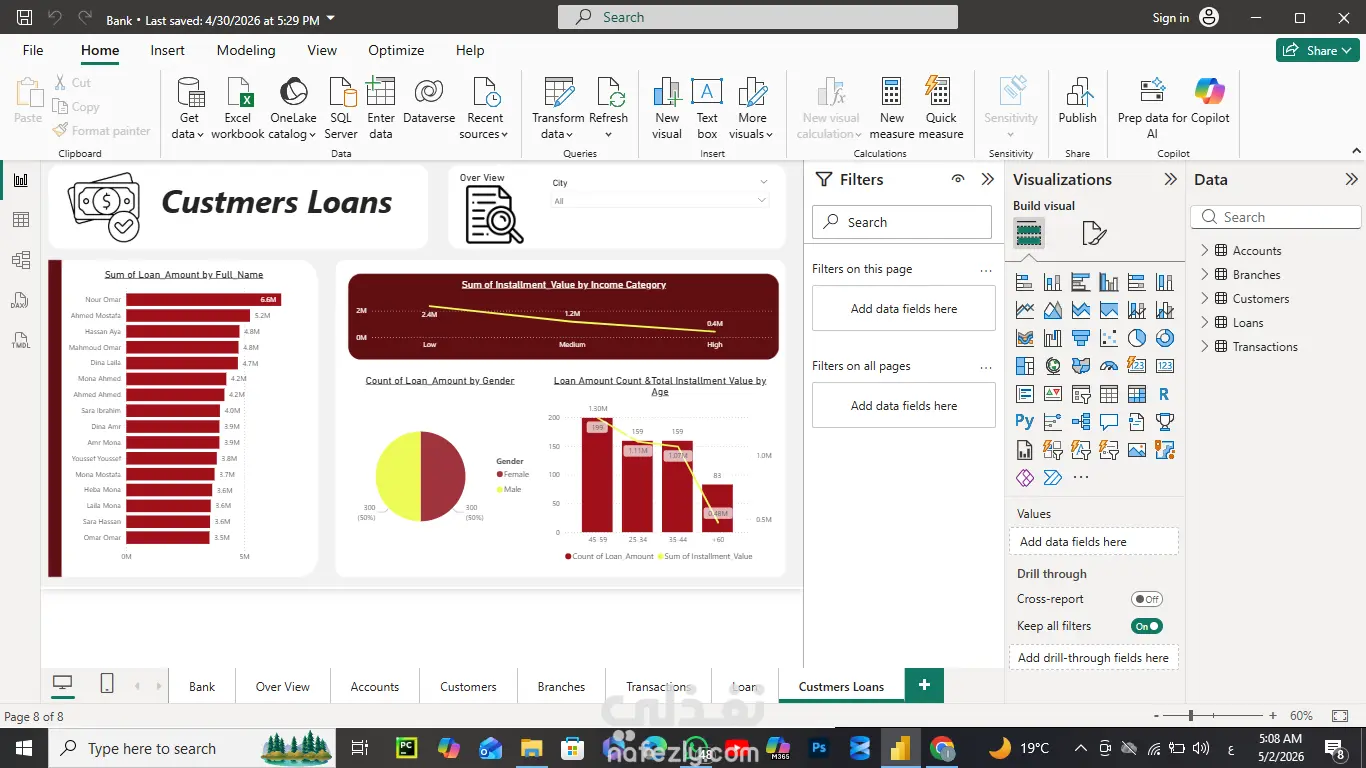Expand the Accounts table fields

(1205, 251)
